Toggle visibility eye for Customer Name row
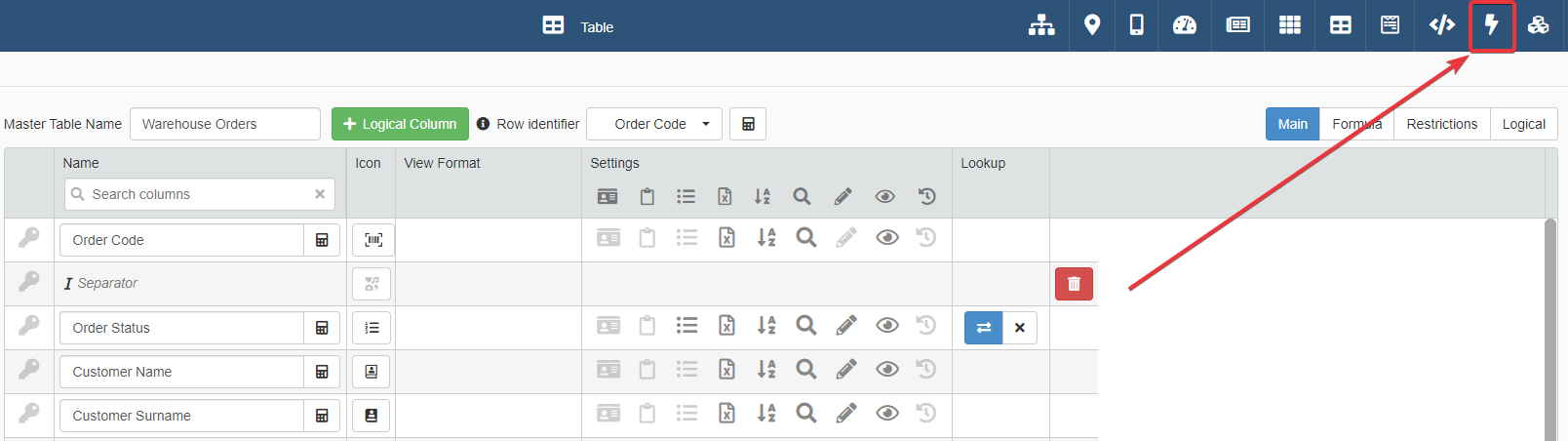1568x441 pixels. (x=886, y=370)
